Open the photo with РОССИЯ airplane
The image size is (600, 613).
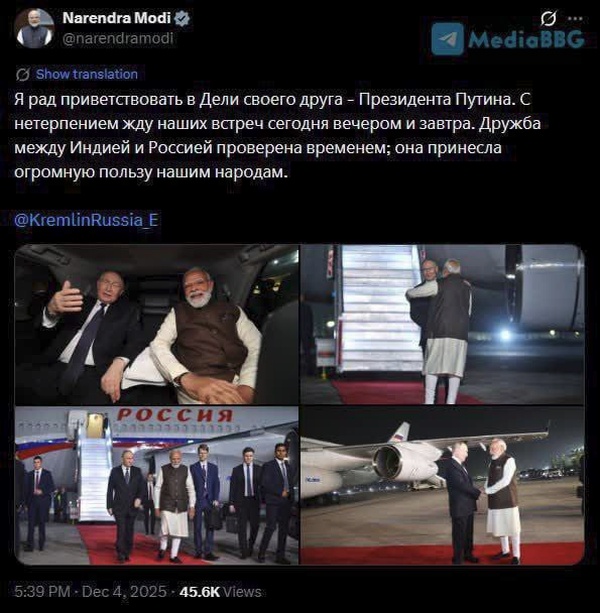tap(157, 485)
